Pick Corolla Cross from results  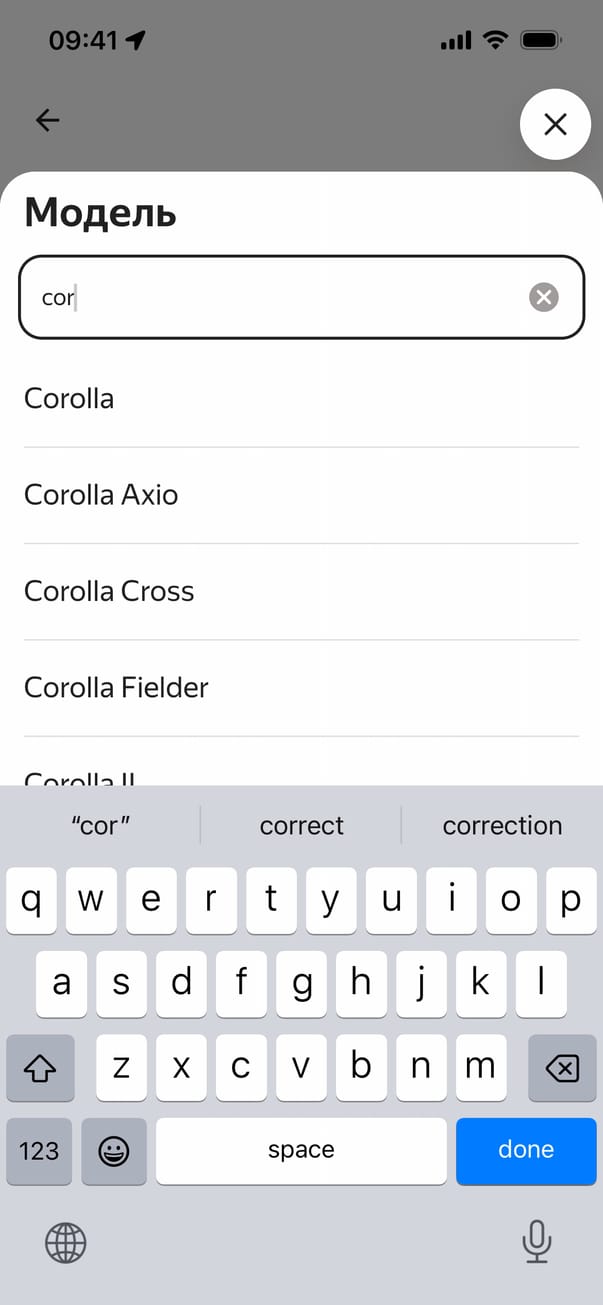109,591
